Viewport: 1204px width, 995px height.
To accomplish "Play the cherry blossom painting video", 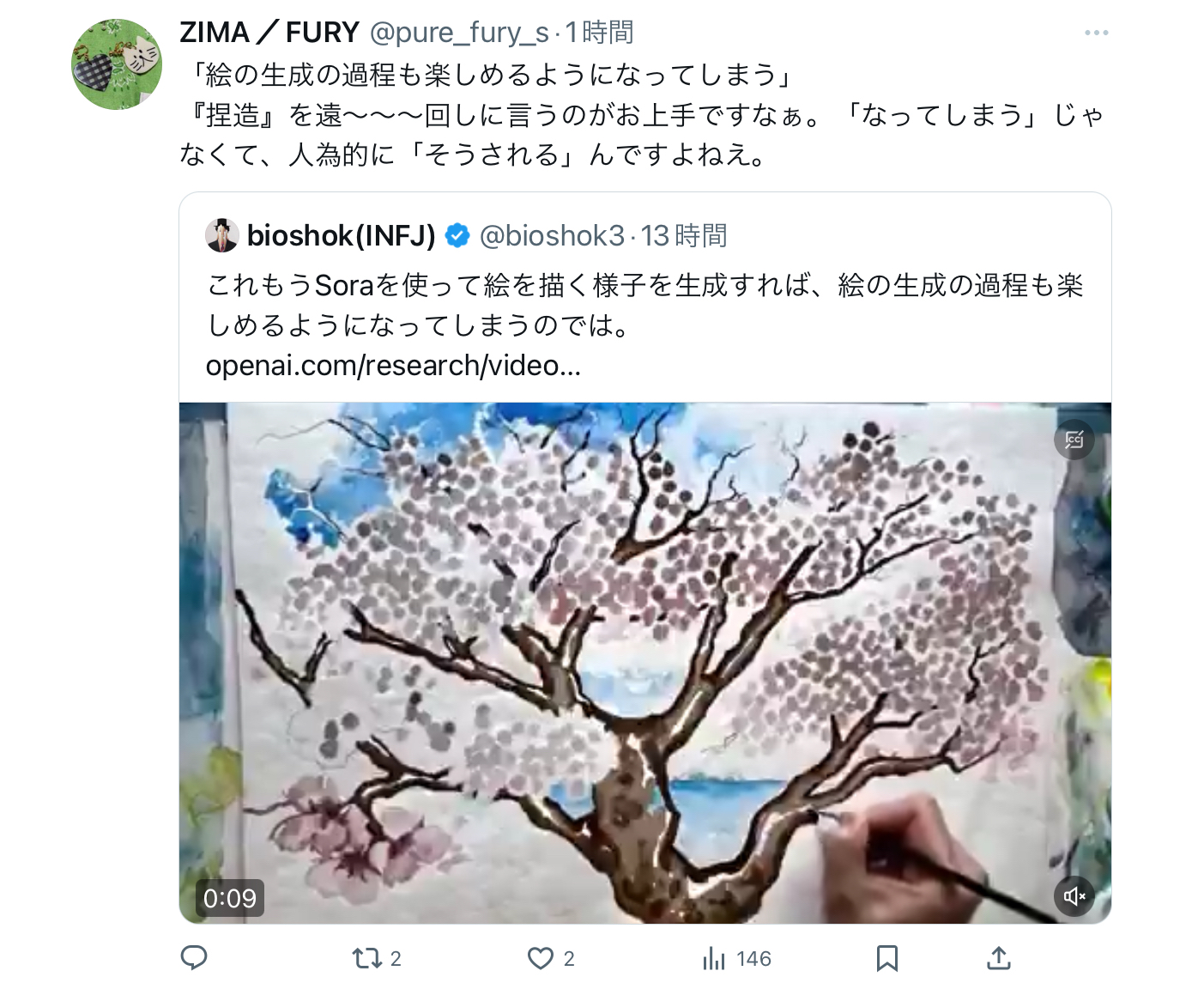I will [x=645, y=663].
